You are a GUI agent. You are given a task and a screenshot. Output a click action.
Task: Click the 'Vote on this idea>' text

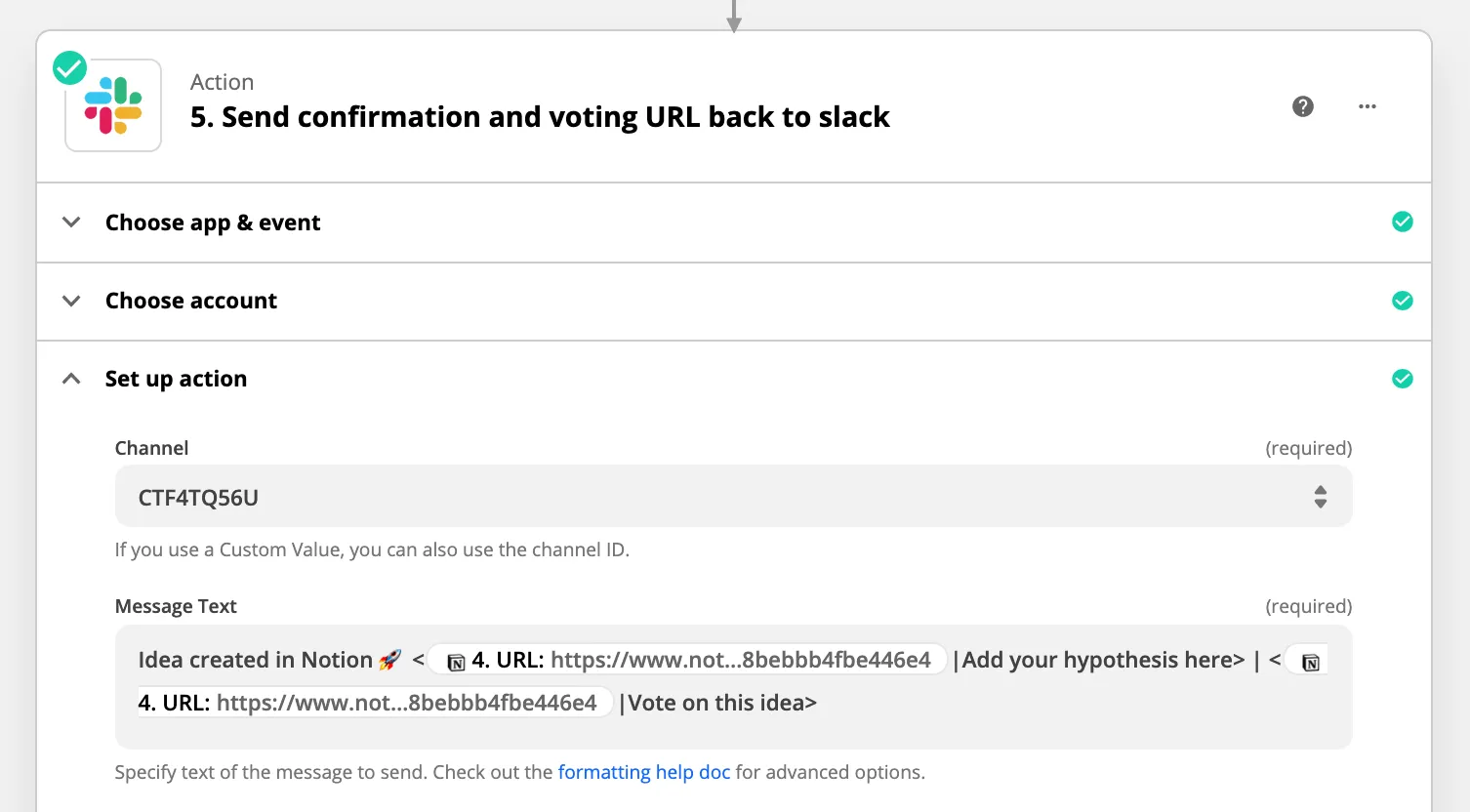pos(722,703)
